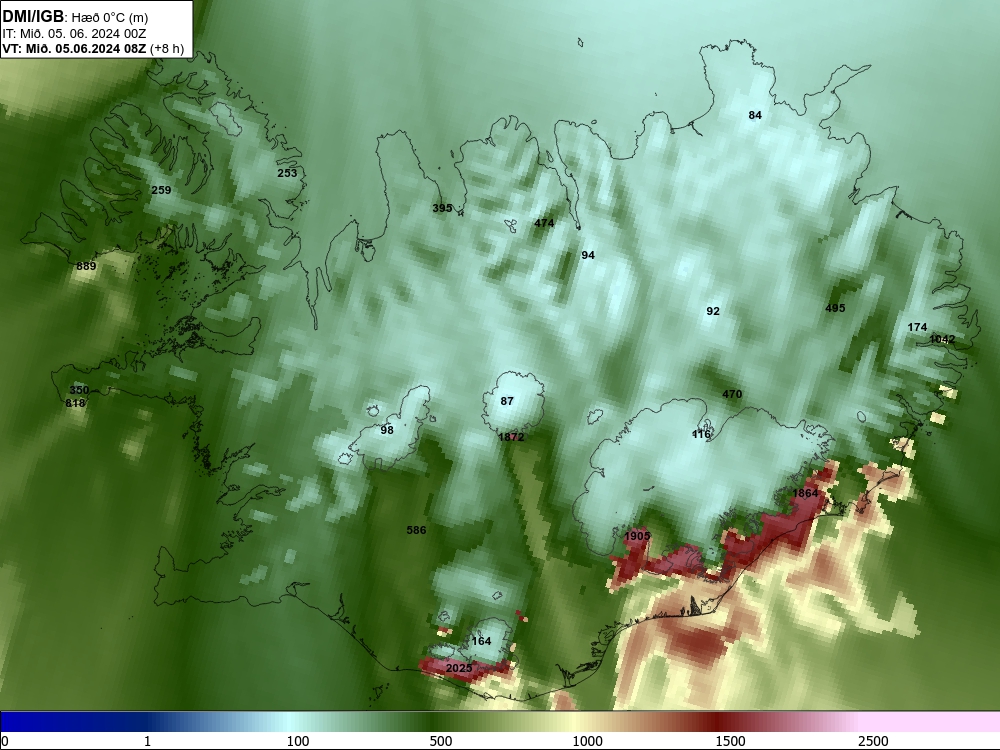
Task: Click the map value 395
Action: pyautogui.click(x=442, y=208)
